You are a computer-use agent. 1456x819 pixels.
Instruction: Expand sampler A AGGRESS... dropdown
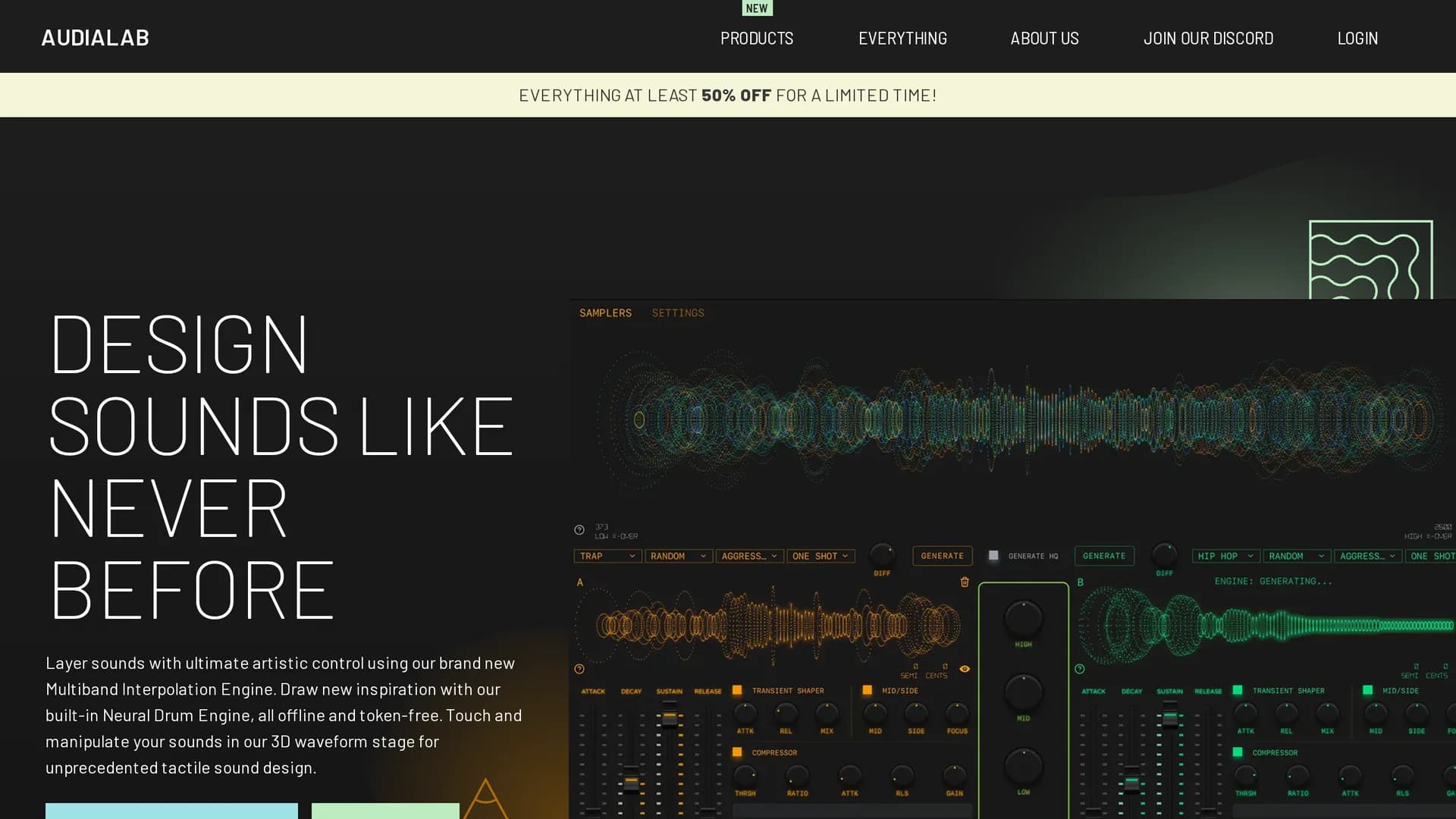[x=749, y=556]
